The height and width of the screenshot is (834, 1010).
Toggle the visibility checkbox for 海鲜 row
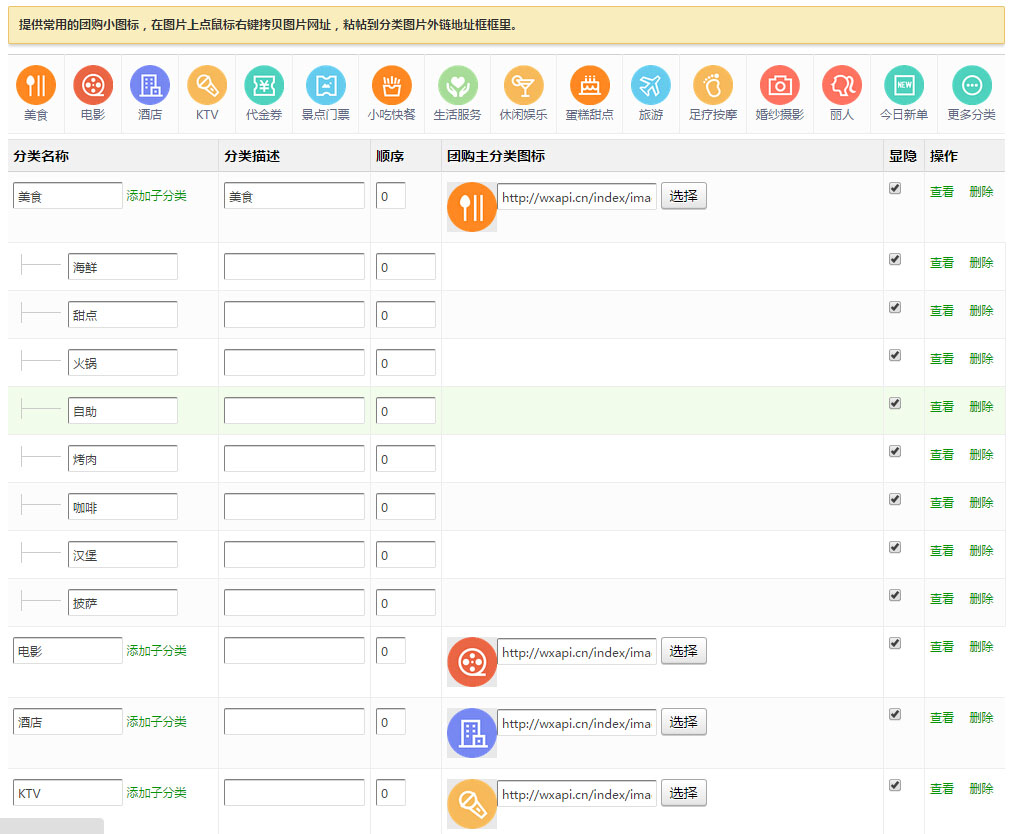click(x=895, y=259)
